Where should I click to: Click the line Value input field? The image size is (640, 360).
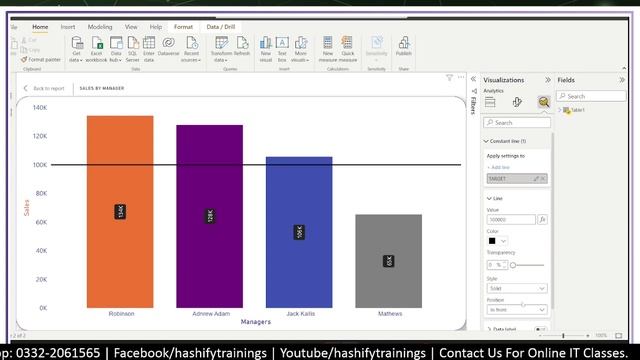(x=511, y=220)
